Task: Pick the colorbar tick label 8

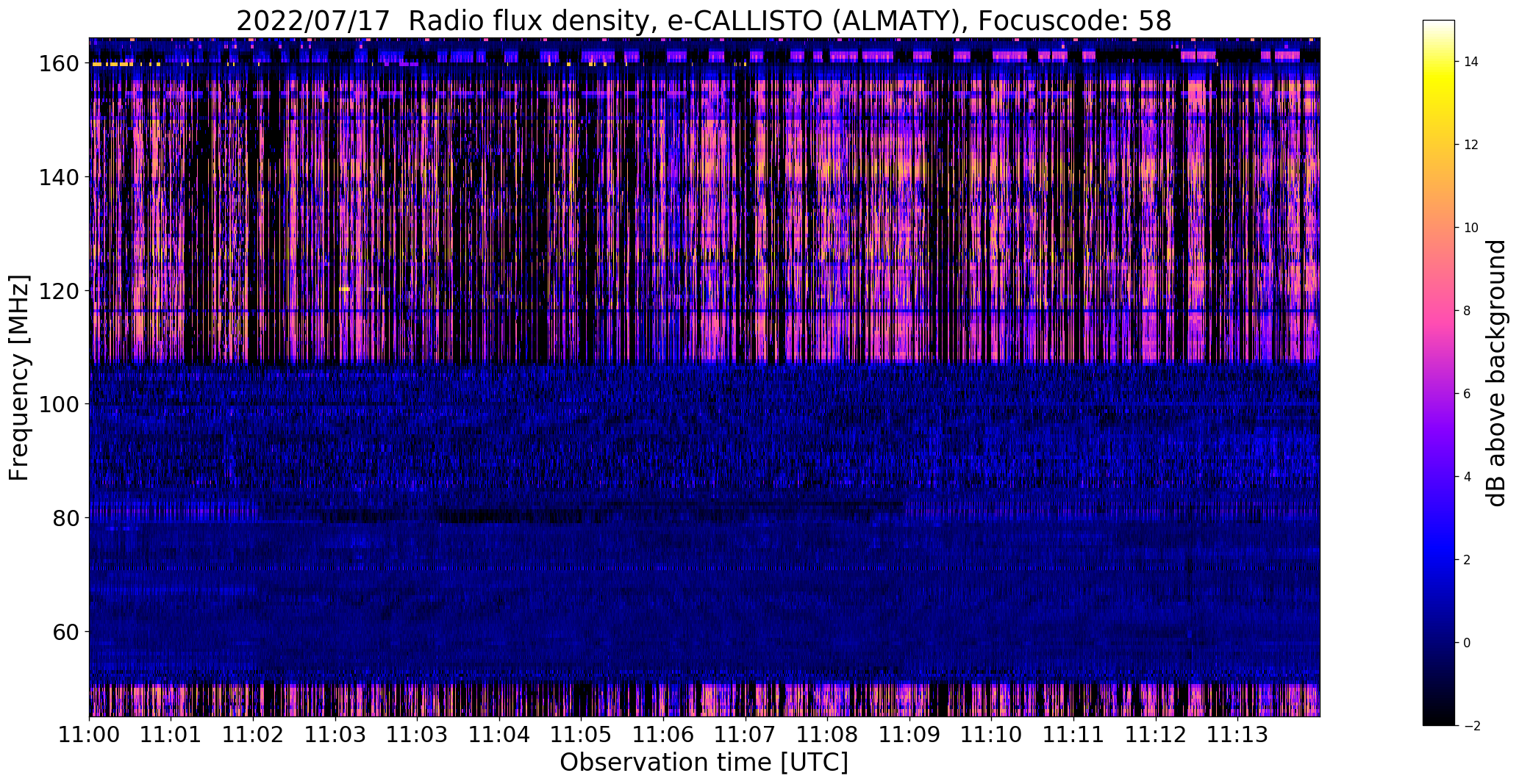Action: 1468,311
